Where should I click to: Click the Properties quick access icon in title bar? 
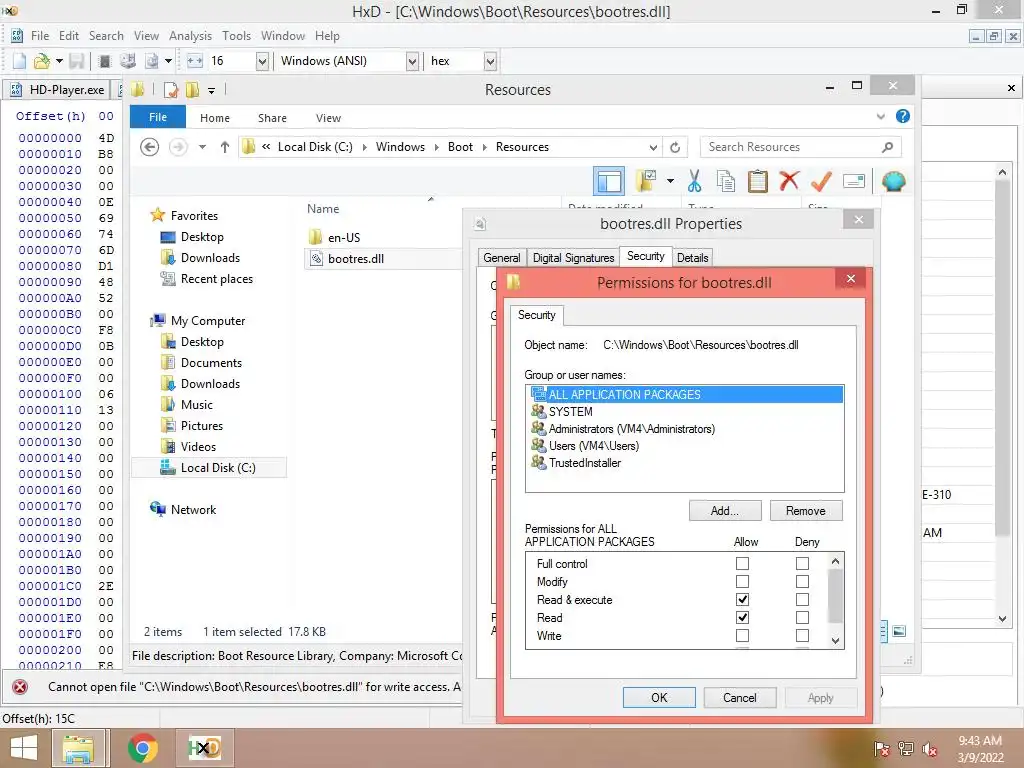[171, 89]
